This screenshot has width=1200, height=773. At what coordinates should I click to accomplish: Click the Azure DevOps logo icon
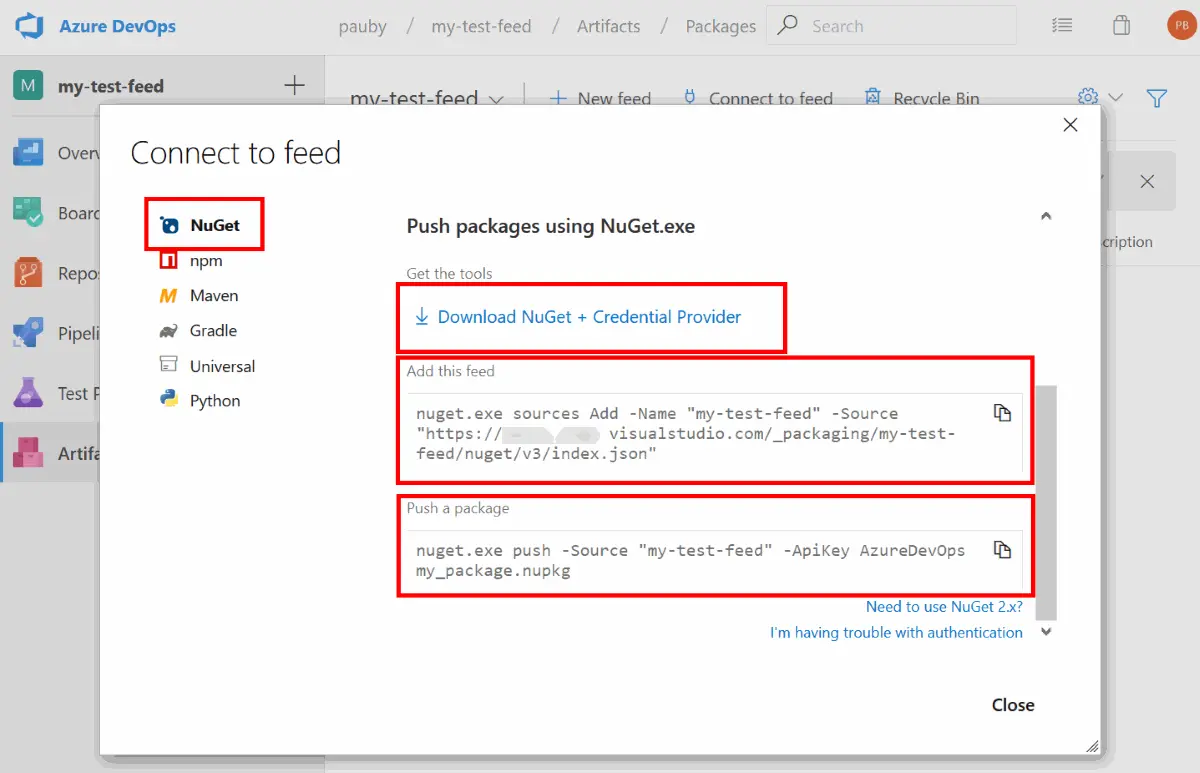point(30,27)
